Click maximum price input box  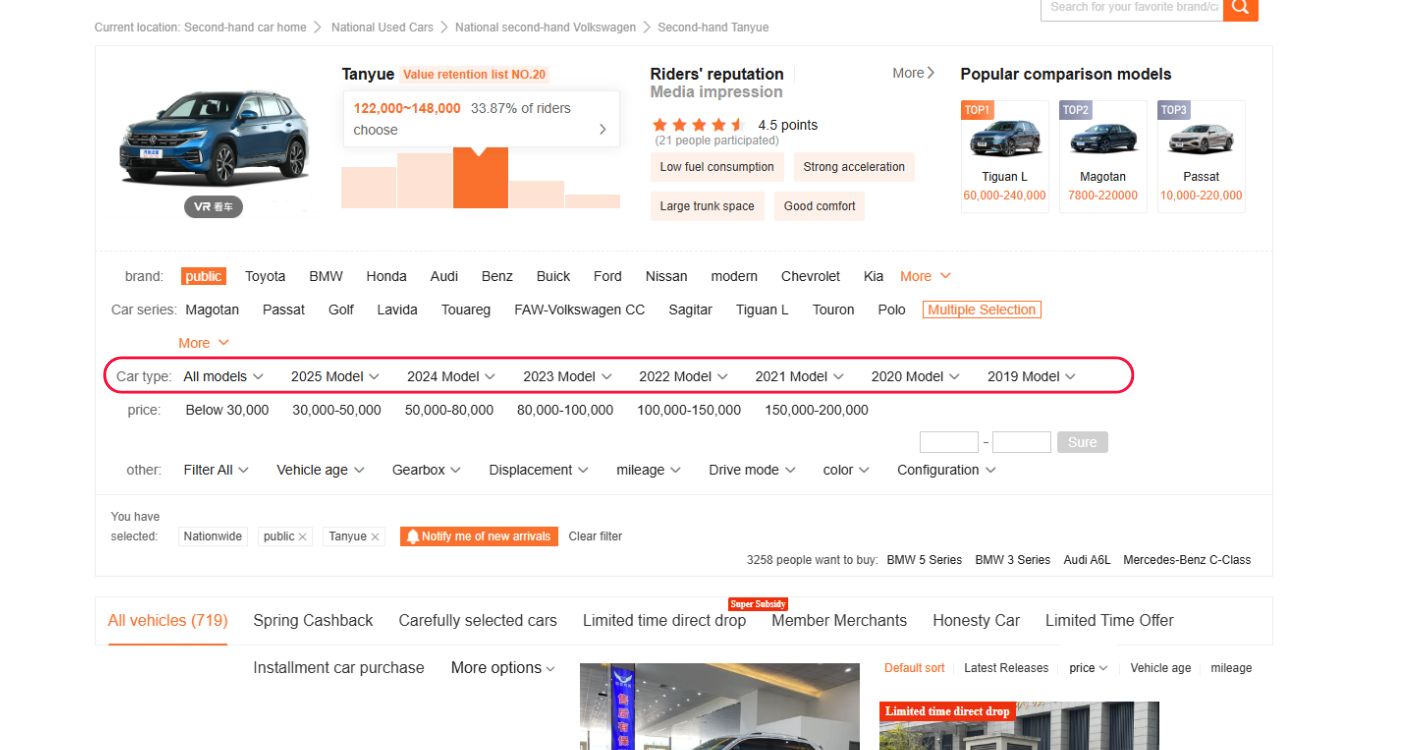1021,442
